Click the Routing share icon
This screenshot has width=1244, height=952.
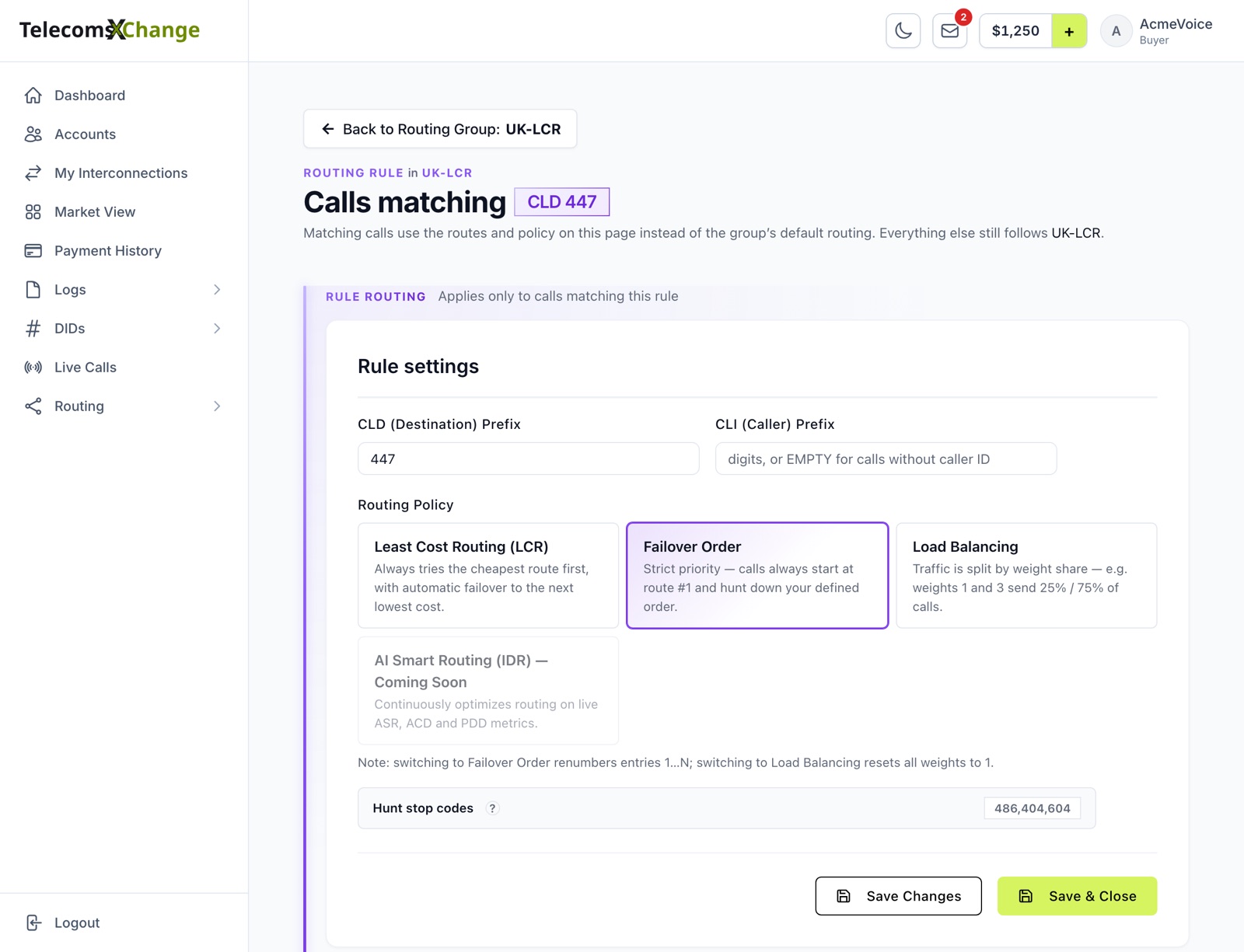coord(33,406)
